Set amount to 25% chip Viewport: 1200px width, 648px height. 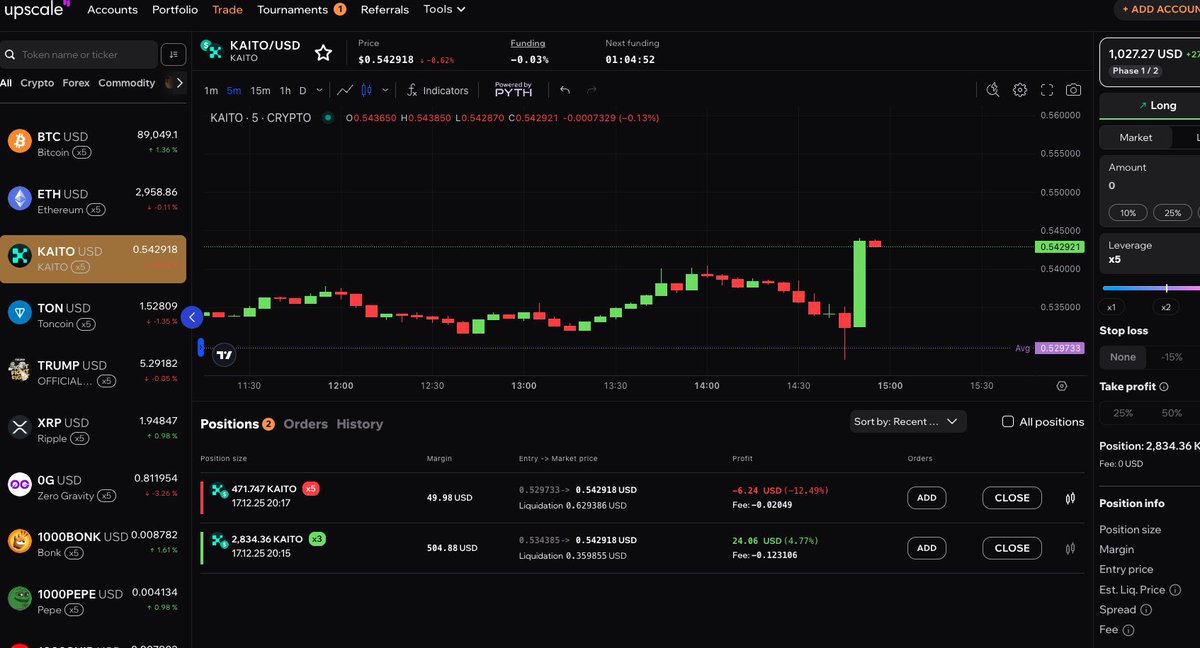[1173, 213]
